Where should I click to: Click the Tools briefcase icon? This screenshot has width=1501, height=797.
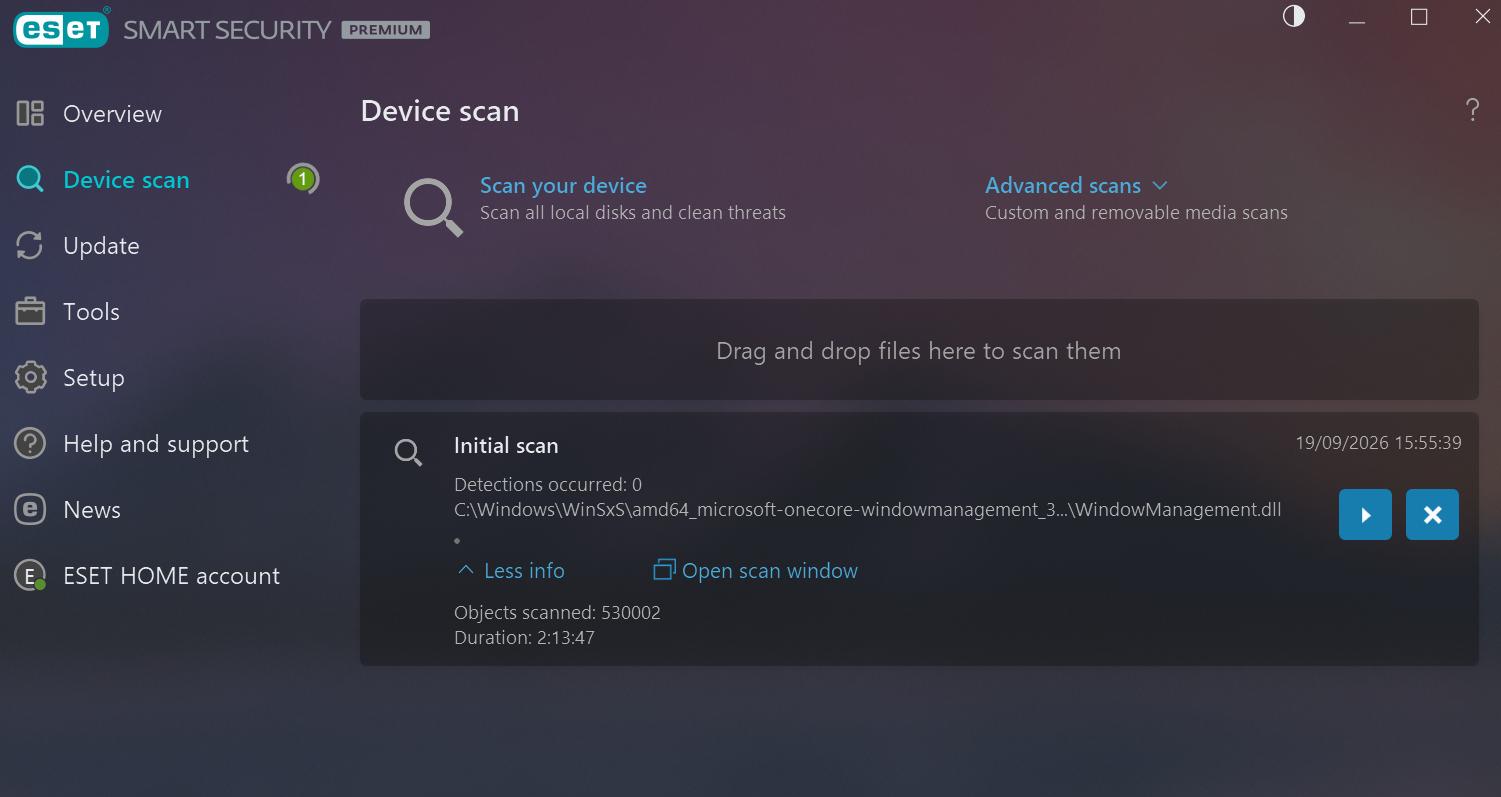click(x=30, y=312)
